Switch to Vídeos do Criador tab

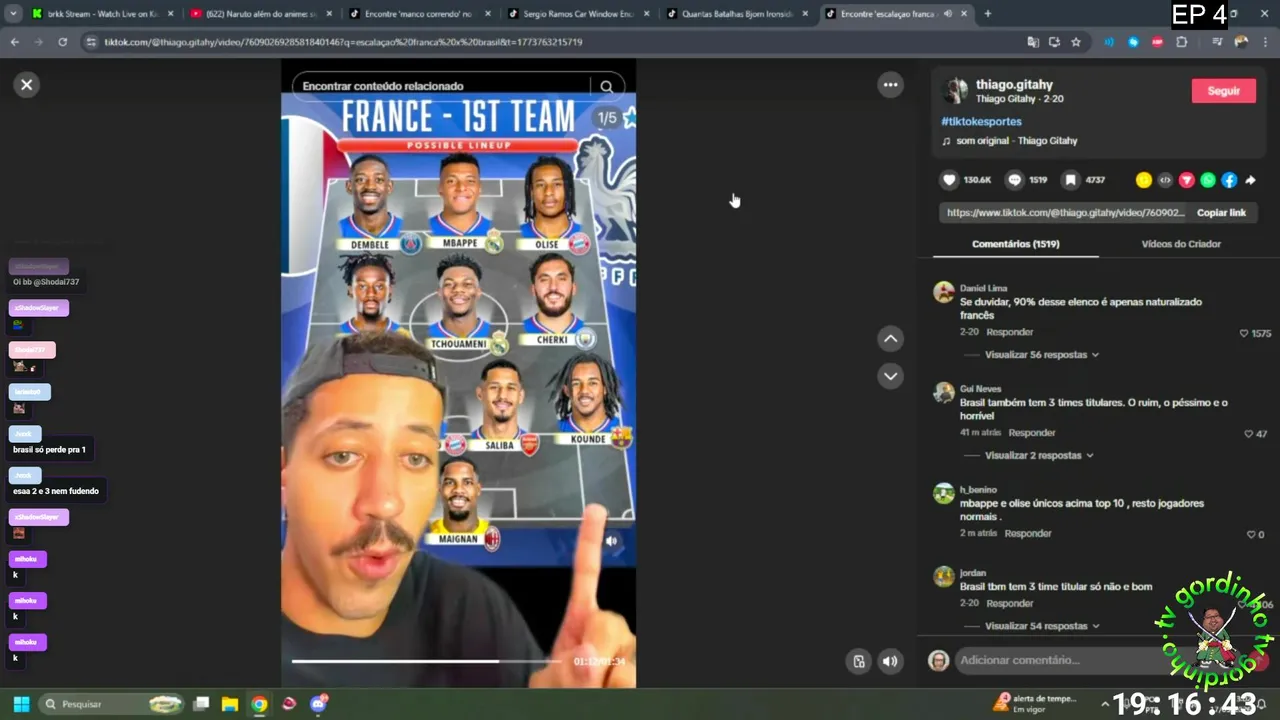click(x=1181, y=244)
